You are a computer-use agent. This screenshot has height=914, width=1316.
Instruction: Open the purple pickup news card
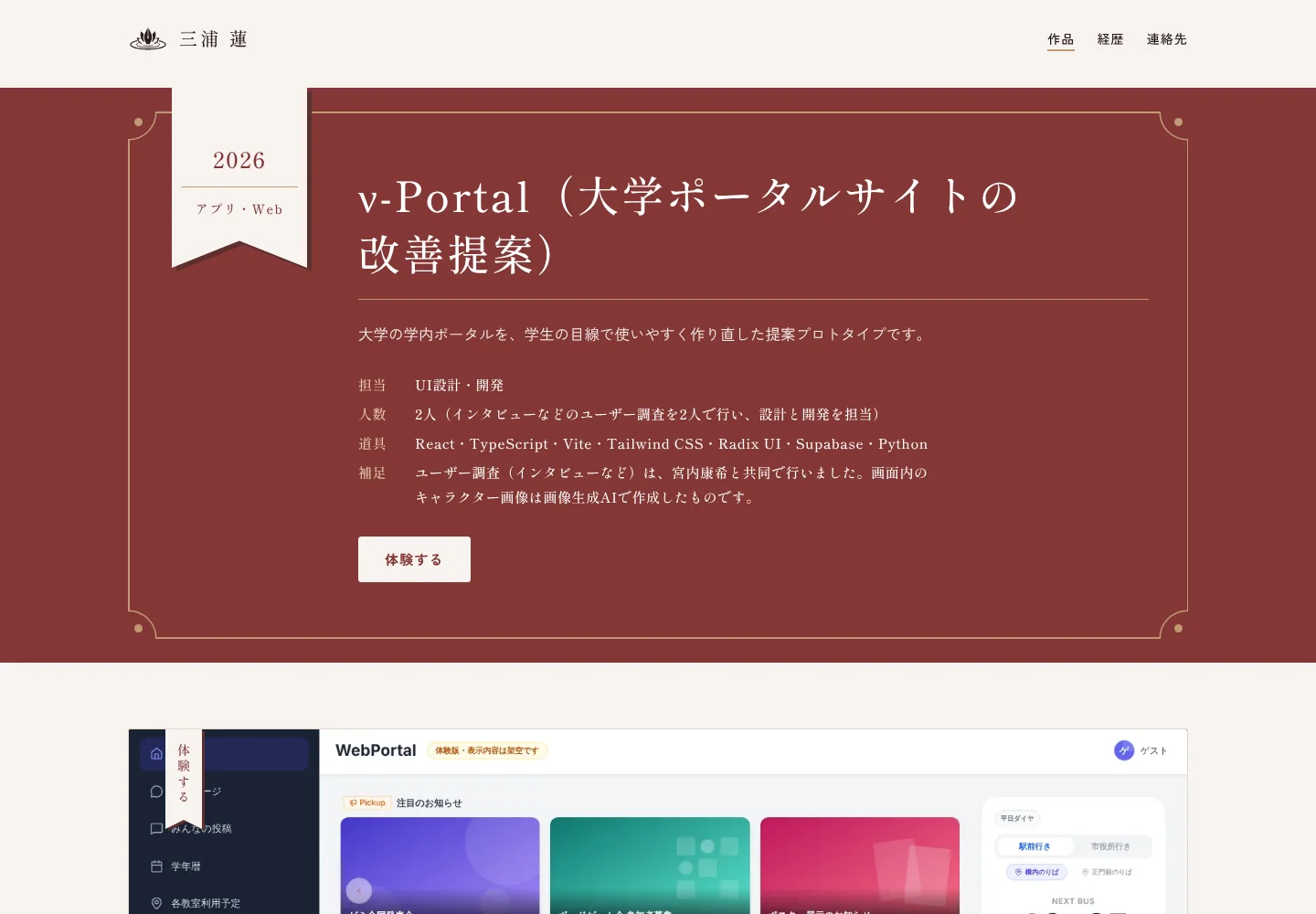tap(440, 866)
